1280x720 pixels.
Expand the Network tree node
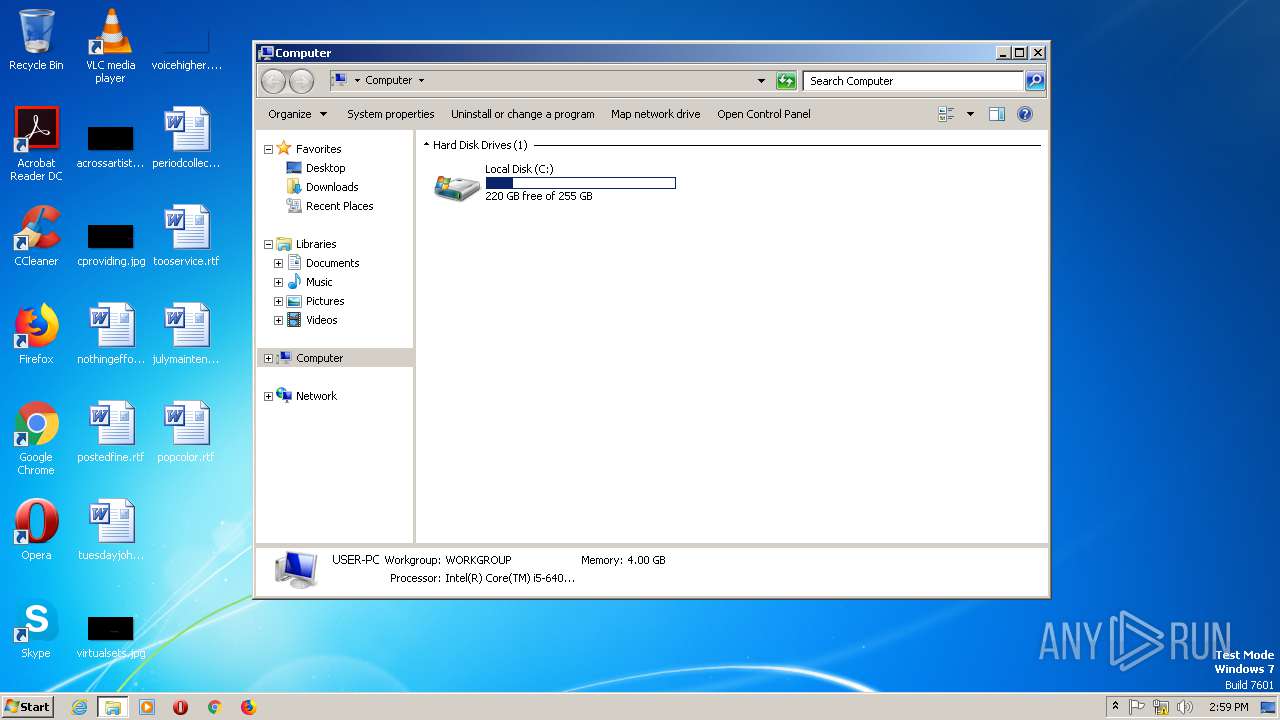[268, 396]
